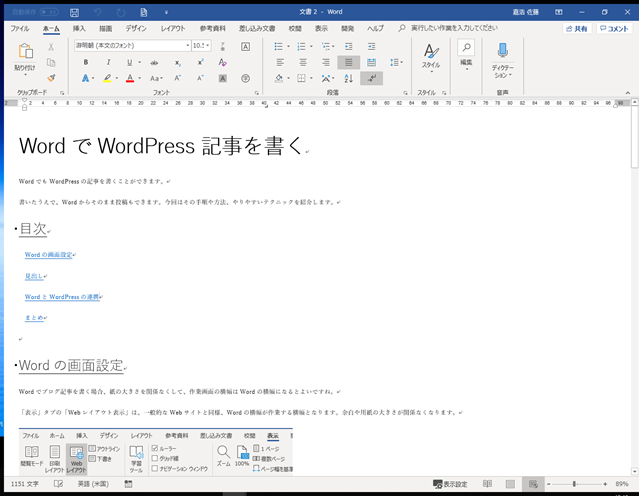Open the ファイル tab
This screenshot has width=639, height=496.
pyautogui.click(x=20, y=29)
